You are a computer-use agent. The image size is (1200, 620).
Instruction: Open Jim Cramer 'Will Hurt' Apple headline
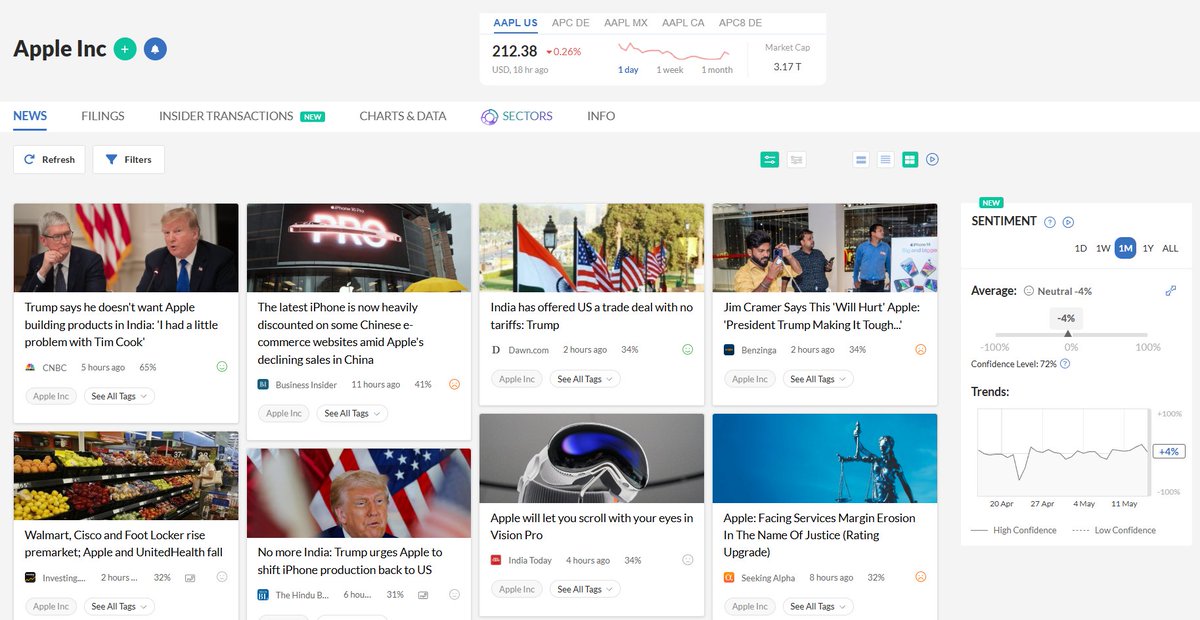(821, 316)
